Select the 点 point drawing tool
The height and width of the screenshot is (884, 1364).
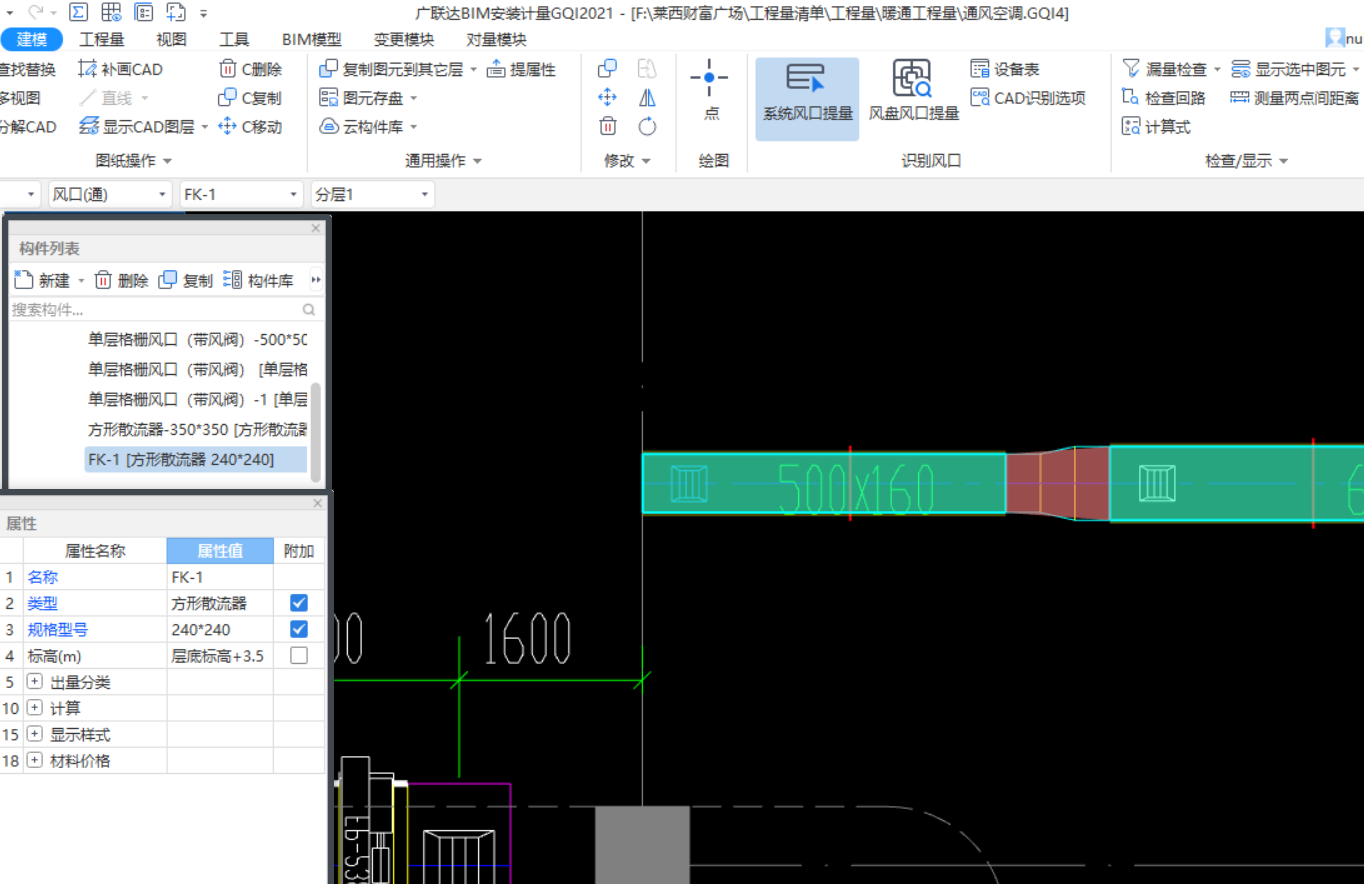710,90
